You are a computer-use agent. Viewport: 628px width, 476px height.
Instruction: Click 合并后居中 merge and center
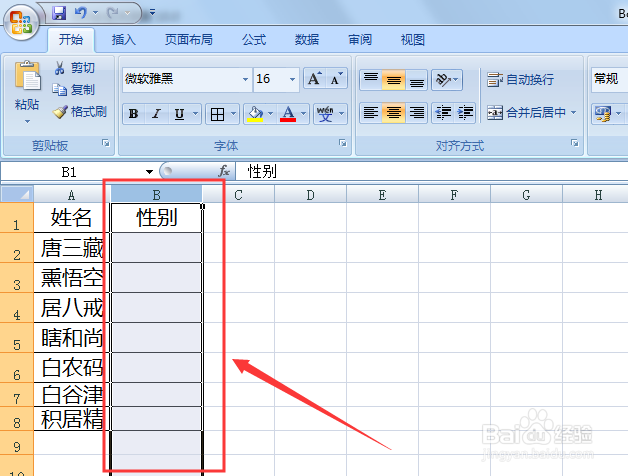(526, 113)
